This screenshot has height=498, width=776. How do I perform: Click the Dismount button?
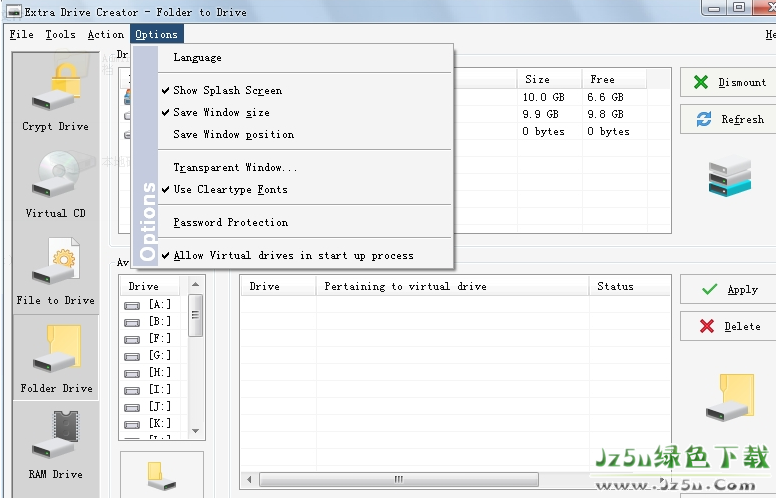point(729,82)
